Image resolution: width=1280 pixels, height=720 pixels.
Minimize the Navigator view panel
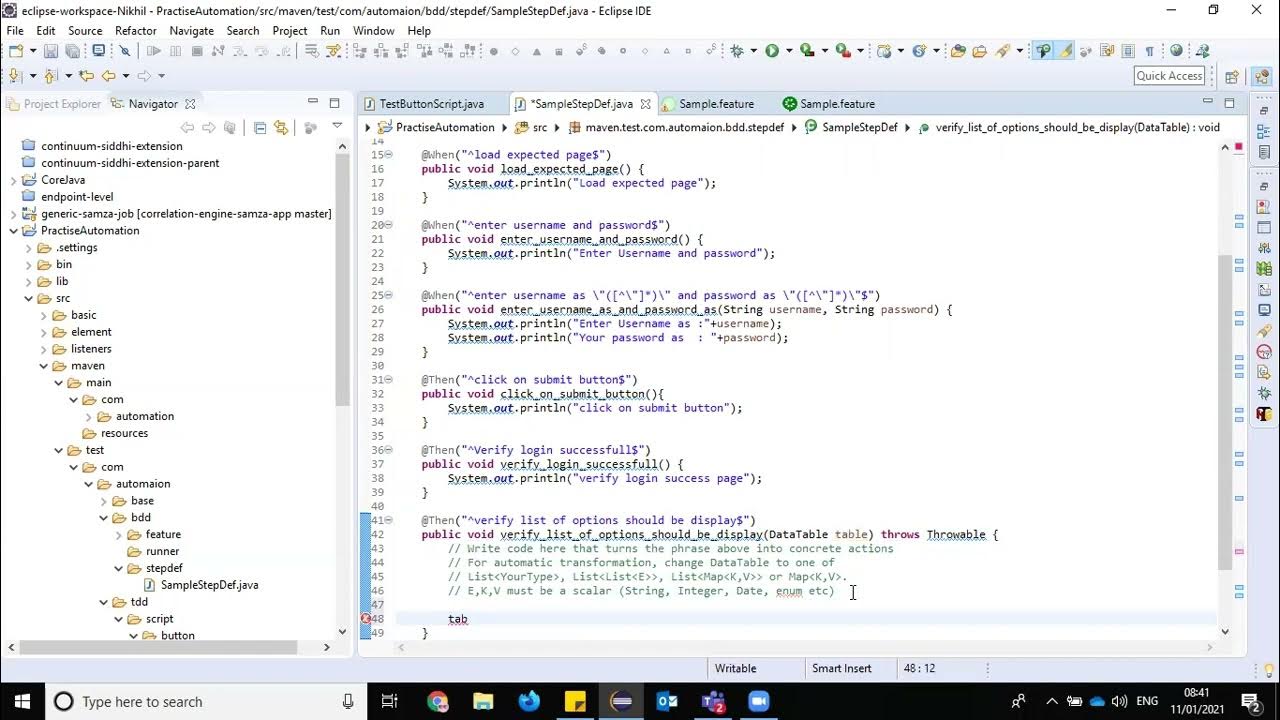(313, 101)
